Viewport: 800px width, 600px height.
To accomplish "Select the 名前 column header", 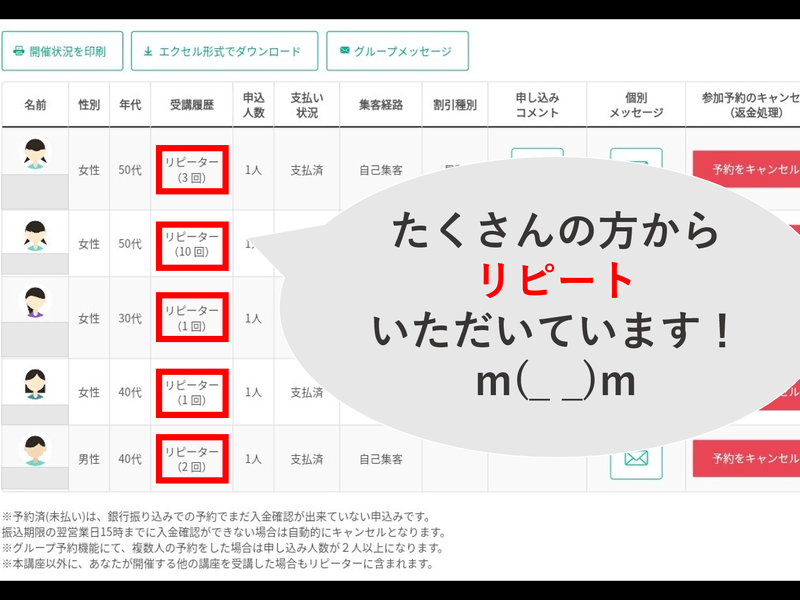I will [x=35, y=105].
